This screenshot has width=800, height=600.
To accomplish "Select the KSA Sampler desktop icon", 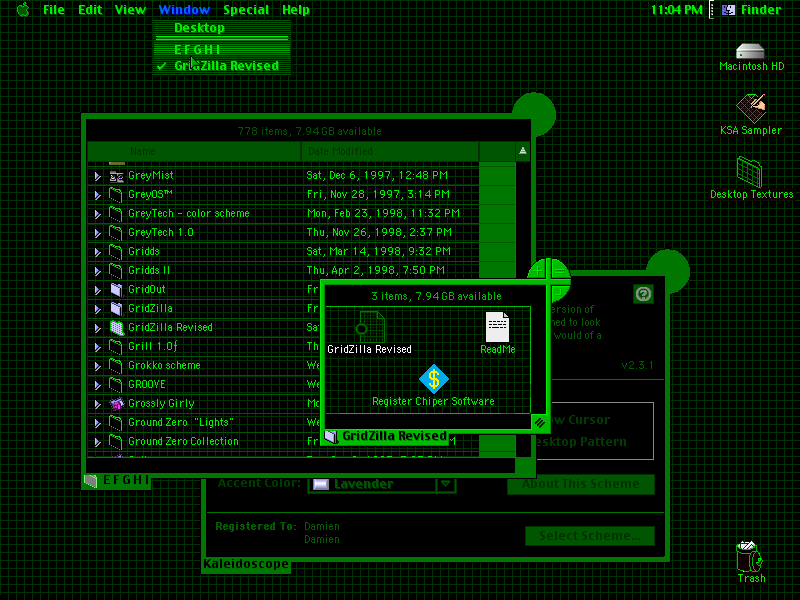I will [x=751, y=108].
